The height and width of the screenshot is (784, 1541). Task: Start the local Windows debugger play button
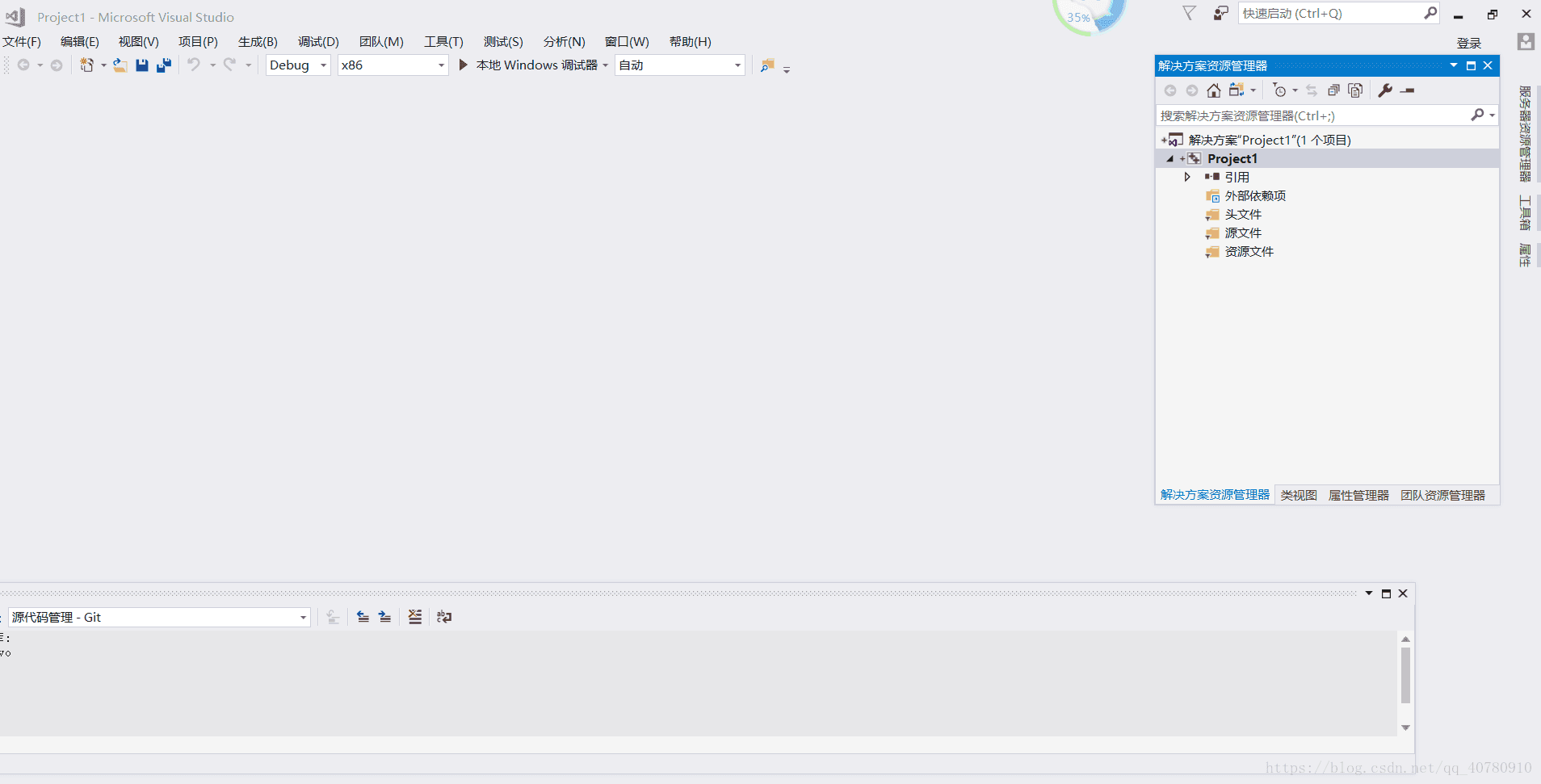(x=464, y=65)
